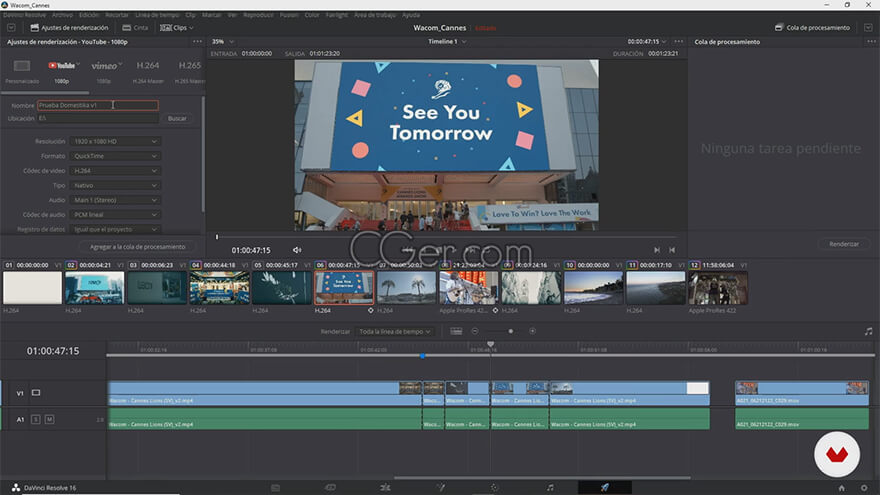
Task: Open Renderizar Toda la línea de tiempo dropdown
Action: (x=395, y=332)
